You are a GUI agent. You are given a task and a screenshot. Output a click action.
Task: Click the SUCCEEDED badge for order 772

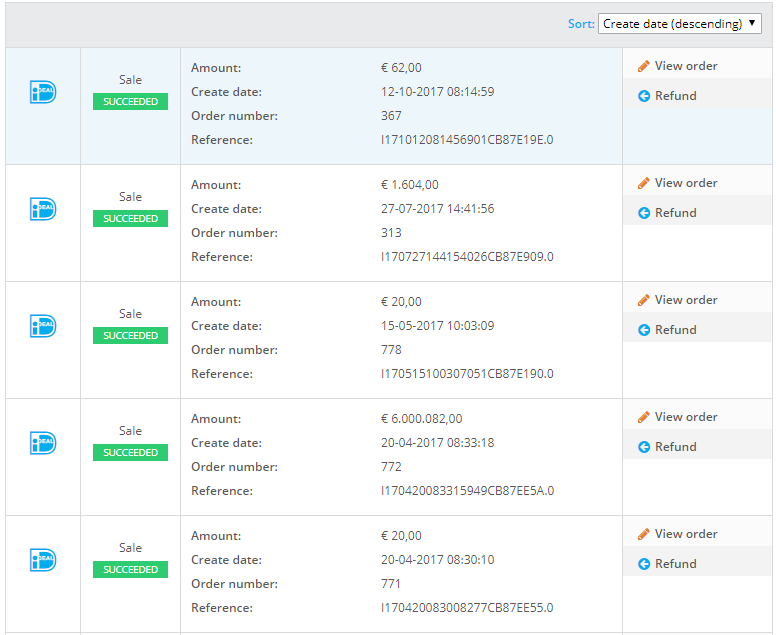pos(130,453)
